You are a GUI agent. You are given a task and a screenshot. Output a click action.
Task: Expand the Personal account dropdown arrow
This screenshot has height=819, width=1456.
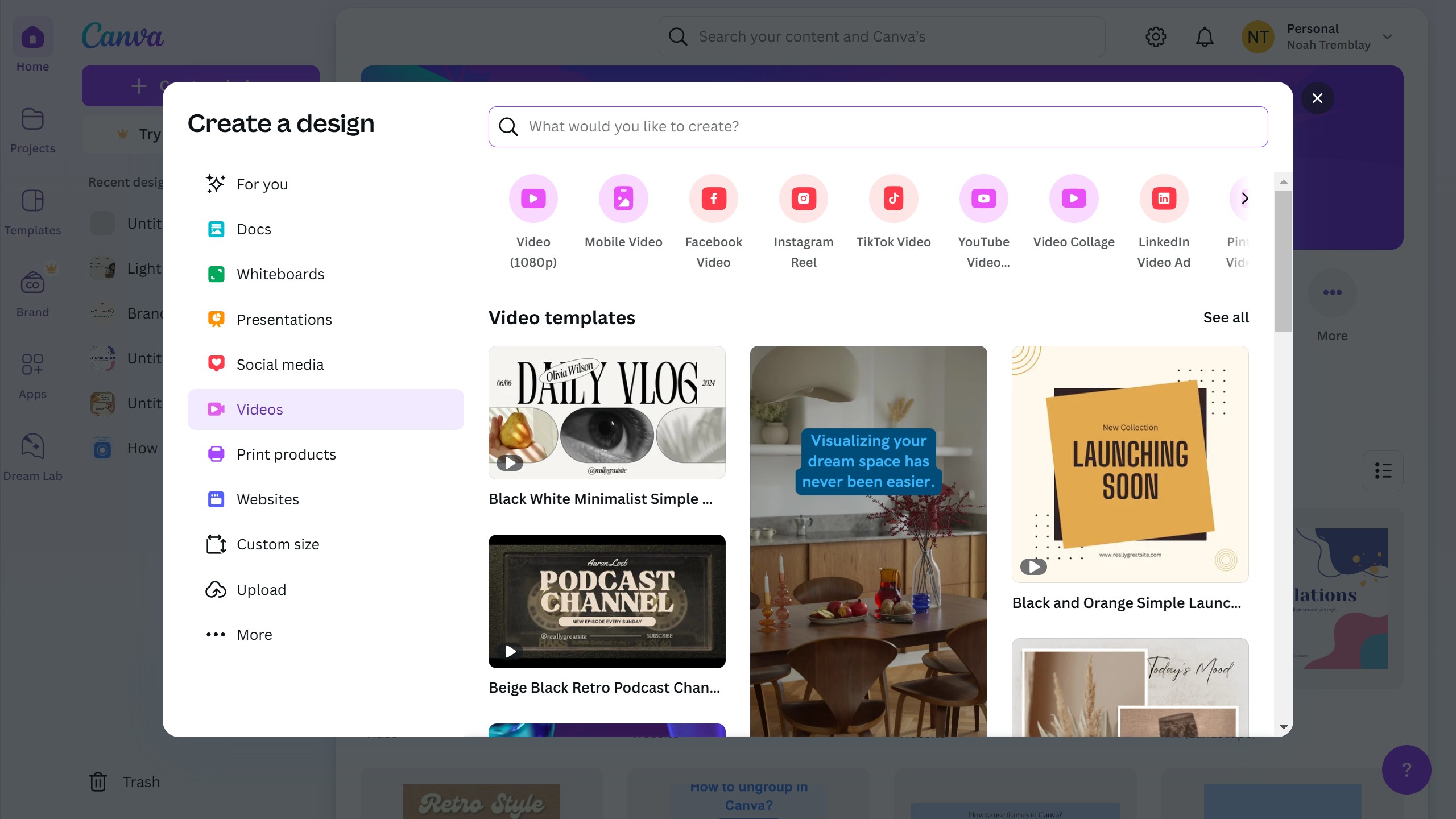[x=1388, y=37]
